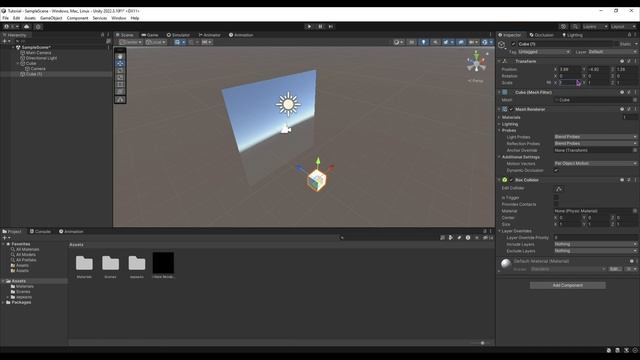Open the Reflection Probes dropdown
Image resolution: width=640 pixels, height=360 pixels.
(595, 144)
